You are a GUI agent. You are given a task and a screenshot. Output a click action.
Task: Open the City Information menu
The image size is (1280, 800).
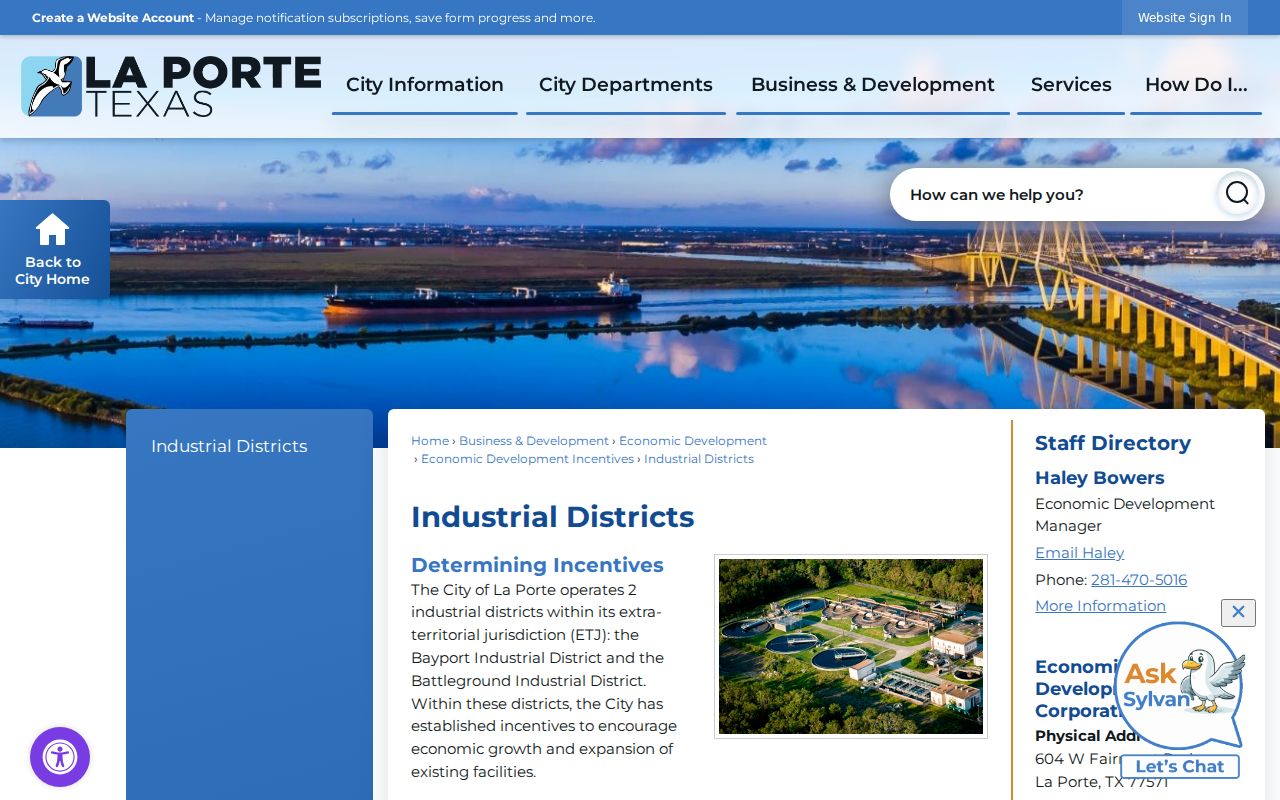[425, 85]
